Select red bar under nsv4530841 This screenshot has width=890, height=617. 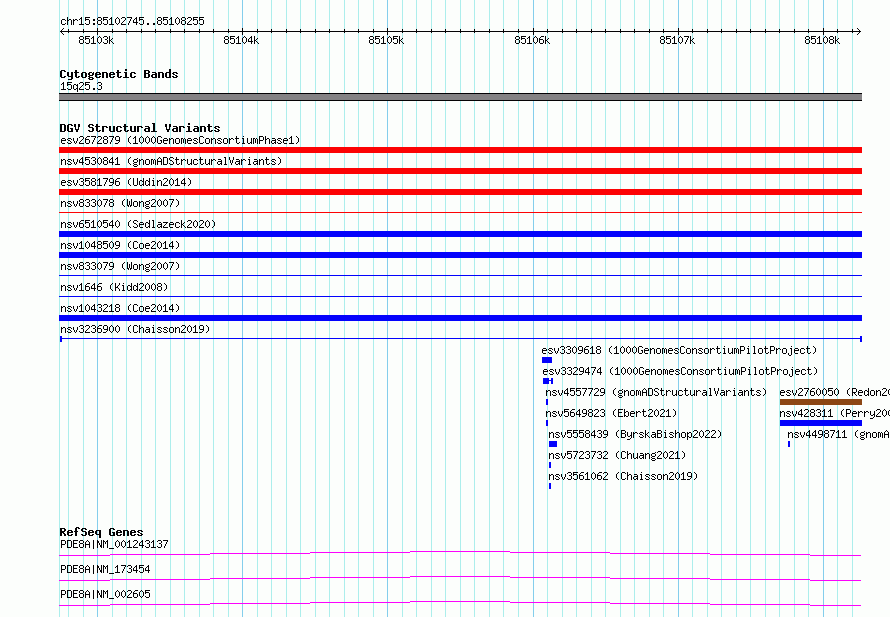460,171
